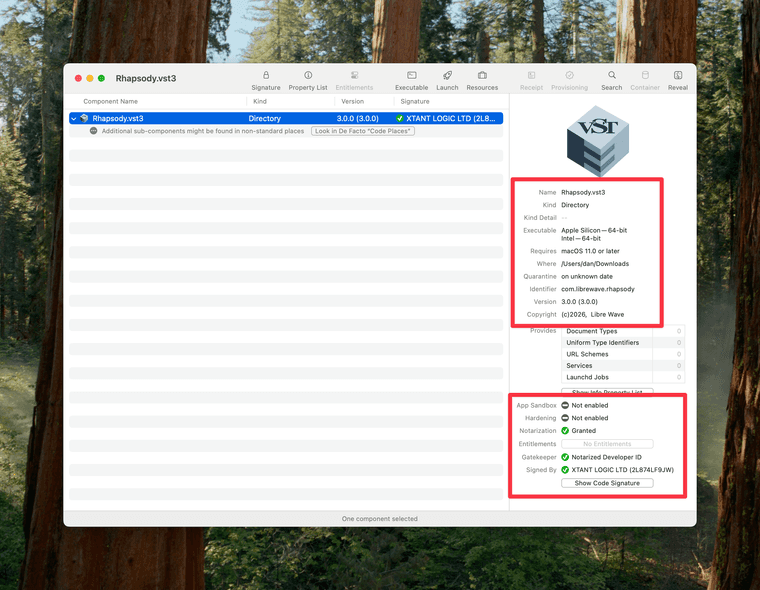This screenshot has width=760, height=590.
Task: Sort by Signature column header
Action: 415,101
